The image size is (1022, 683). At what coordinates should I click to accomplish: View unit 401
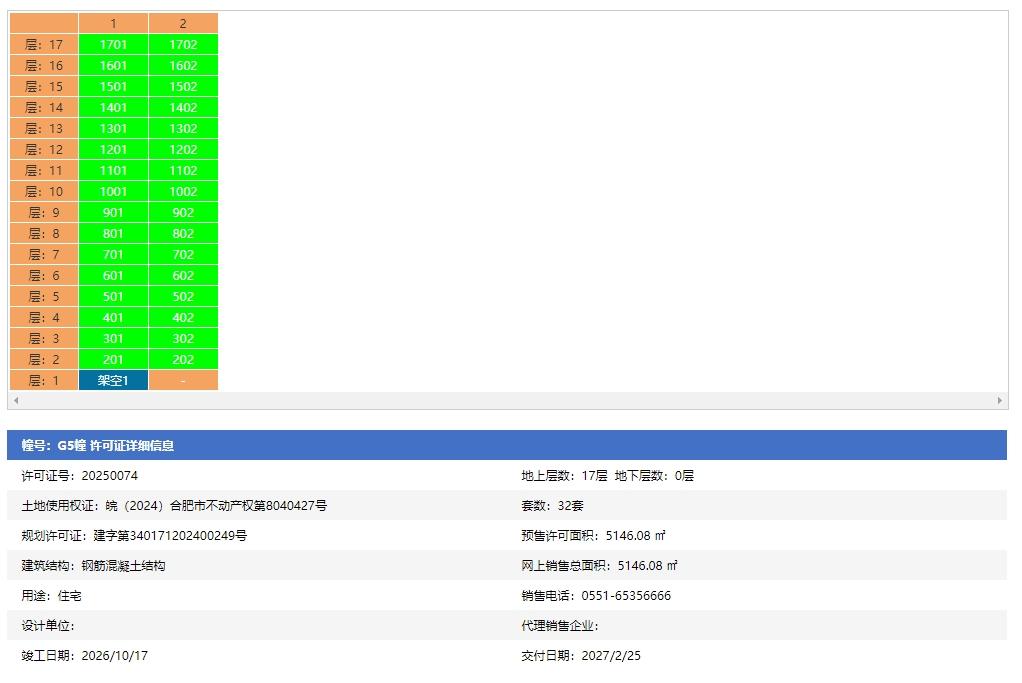coord(113,317)
